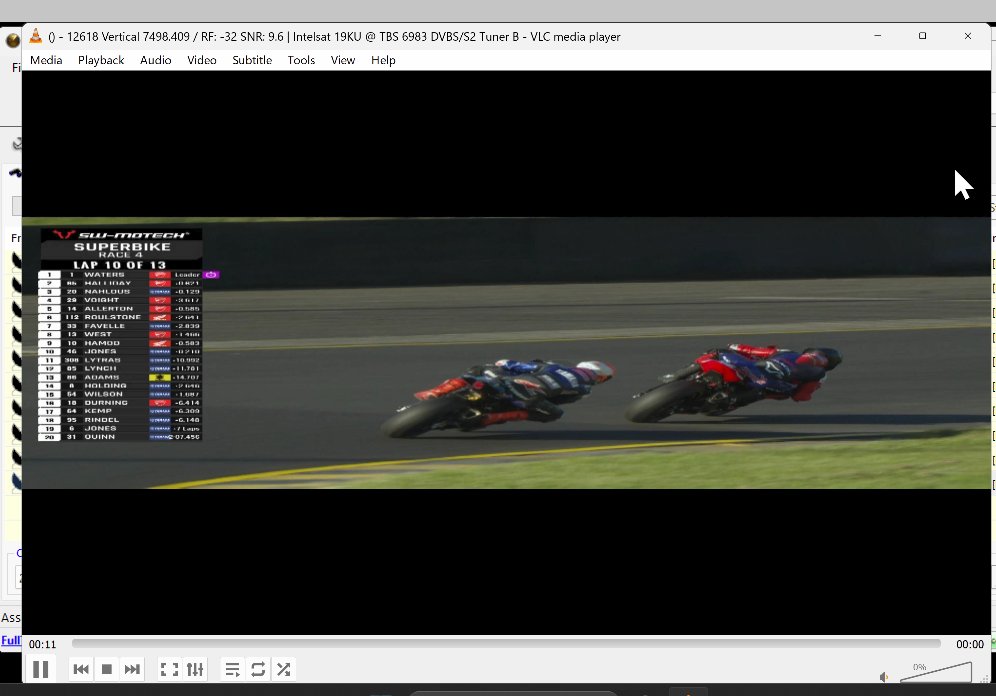Maximize the VLC window
This screenshot has width=996, height=696.
point(922,36)
